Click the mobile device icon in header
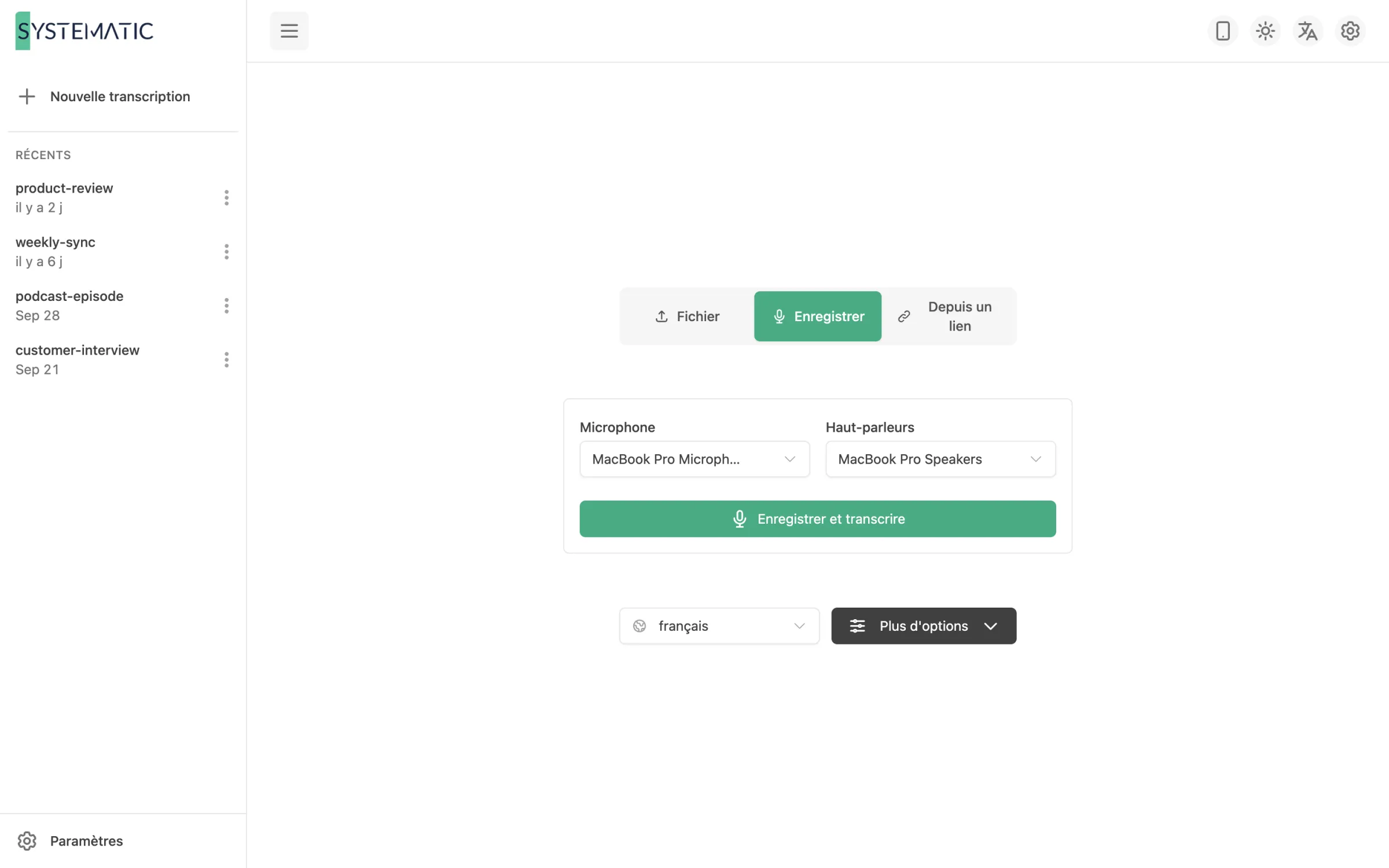The height and width of the screenshot is (868, 1389). tap(1222, 31)
